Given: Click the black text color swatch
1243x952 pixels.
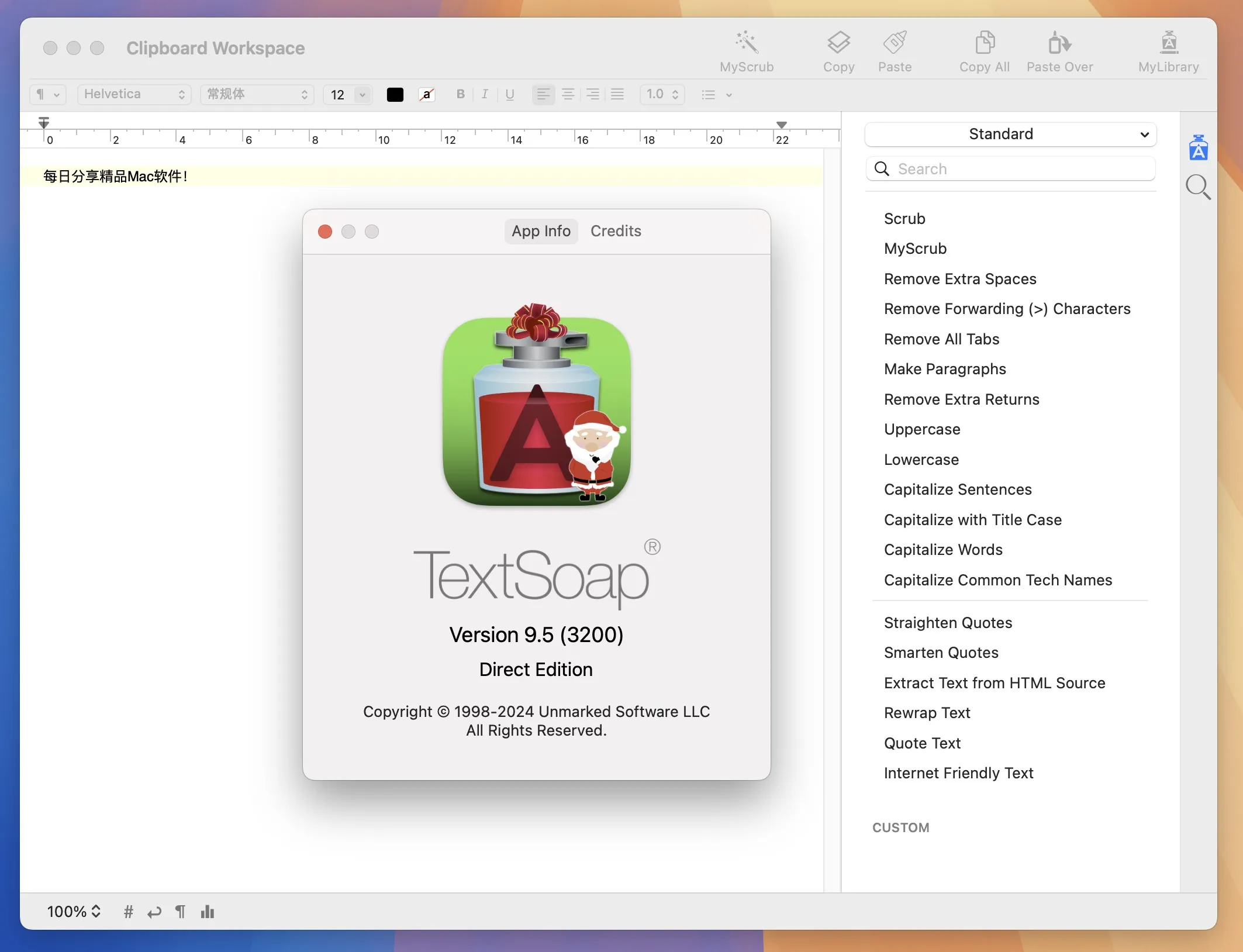Looking at the screenshot, I should [395, 95].
